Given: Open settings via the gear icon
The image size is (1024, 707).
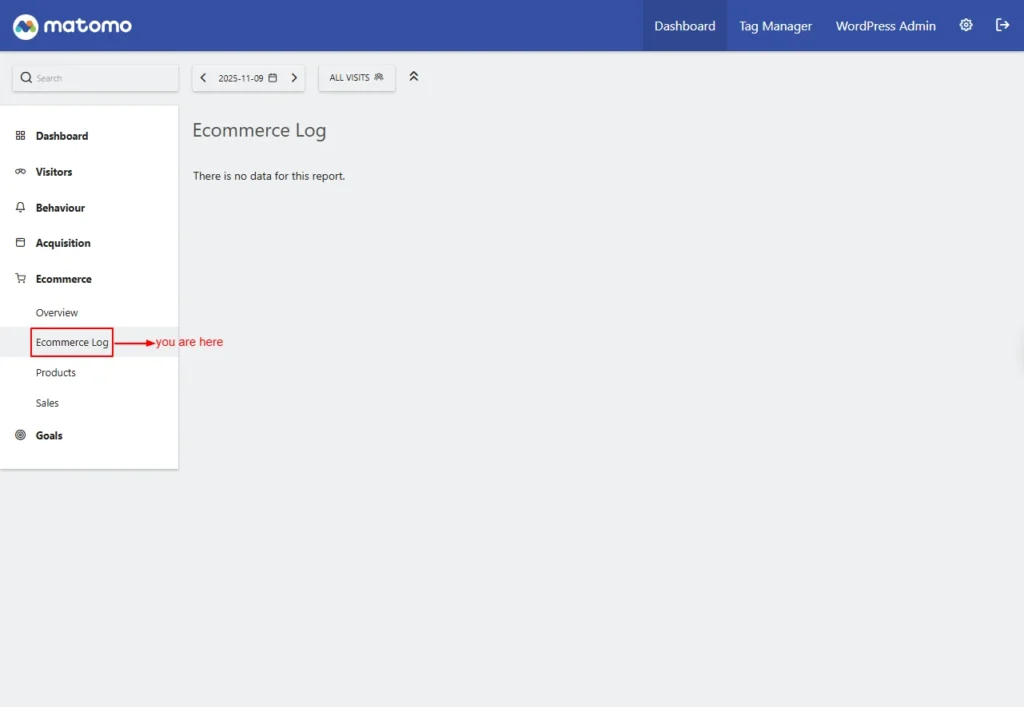Looking at the screenshot, I should [x=966, y=26].
